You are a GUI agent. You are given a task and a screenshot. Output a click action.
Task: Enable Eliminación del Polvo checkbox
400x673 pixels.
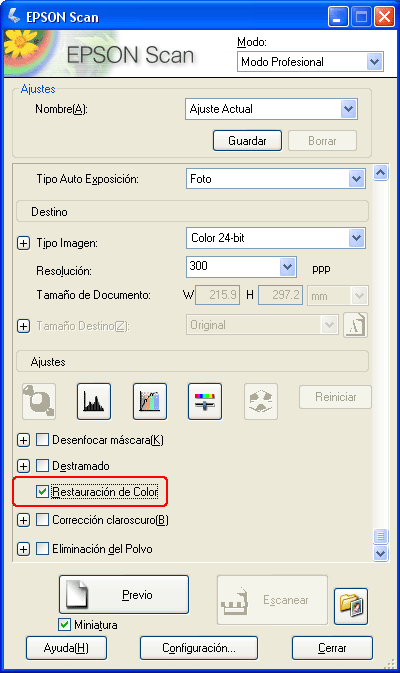click(42, 549)
